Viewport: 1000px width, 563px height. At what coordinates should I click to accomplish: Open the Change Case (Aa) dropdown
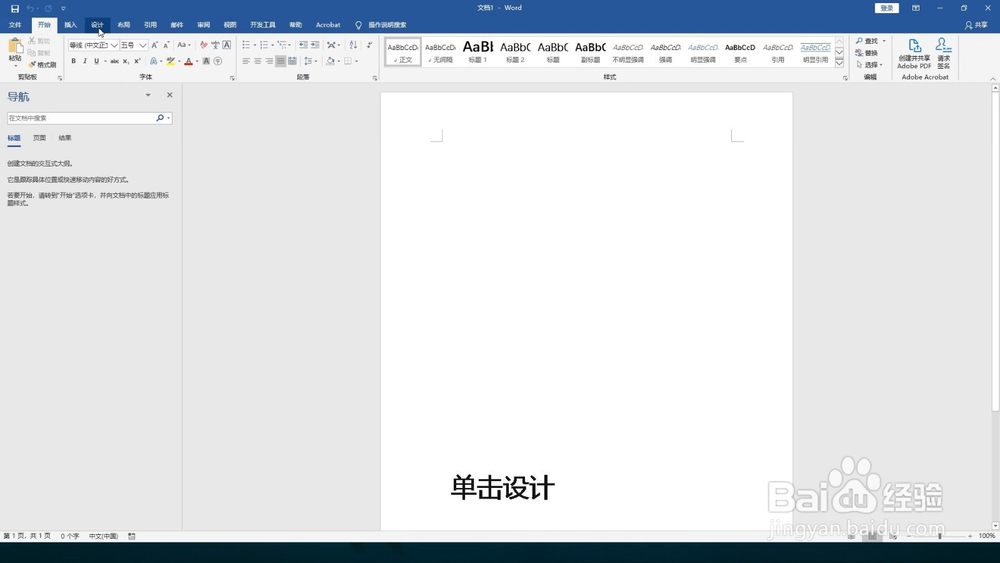coord(184,45)
